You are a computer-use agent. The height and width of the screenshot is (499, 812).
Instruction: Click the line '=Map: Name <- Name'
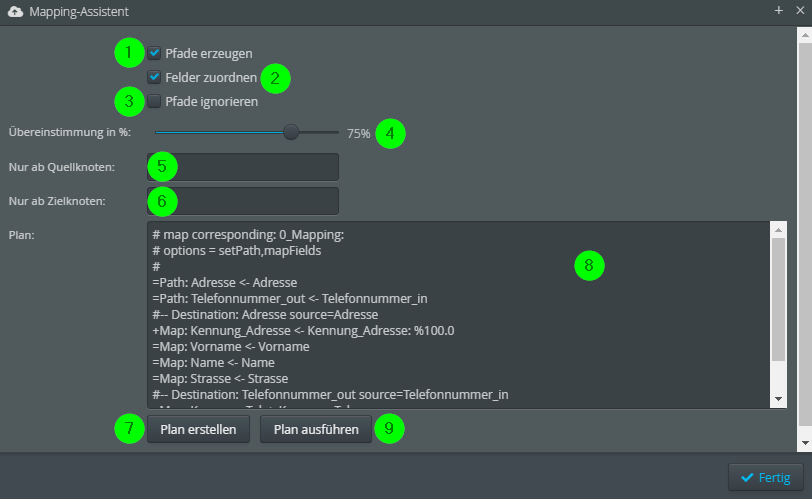213,363
